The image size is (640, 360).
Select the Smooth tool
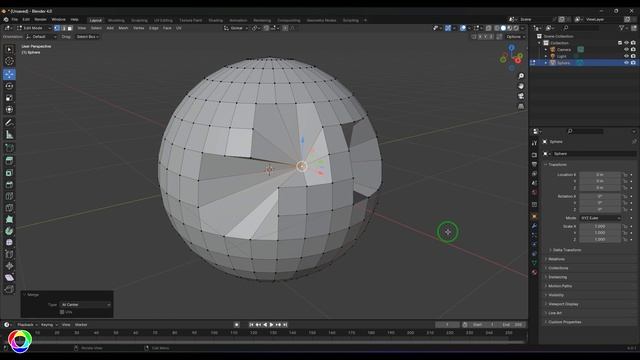click(9, 242)
